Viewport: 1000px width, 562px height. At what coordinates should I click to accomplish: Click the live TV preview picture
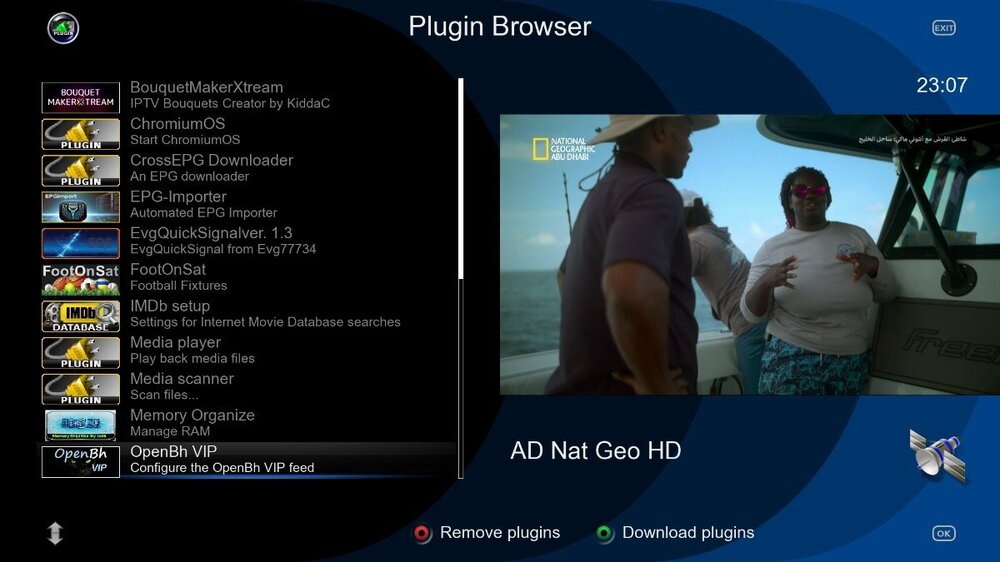750,255
